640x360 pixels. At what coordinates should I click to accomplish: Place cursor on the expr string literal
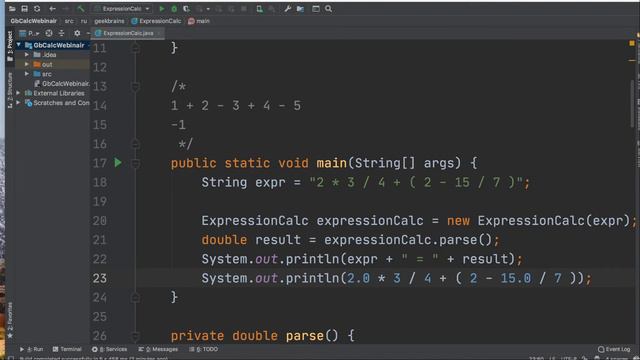416,182
